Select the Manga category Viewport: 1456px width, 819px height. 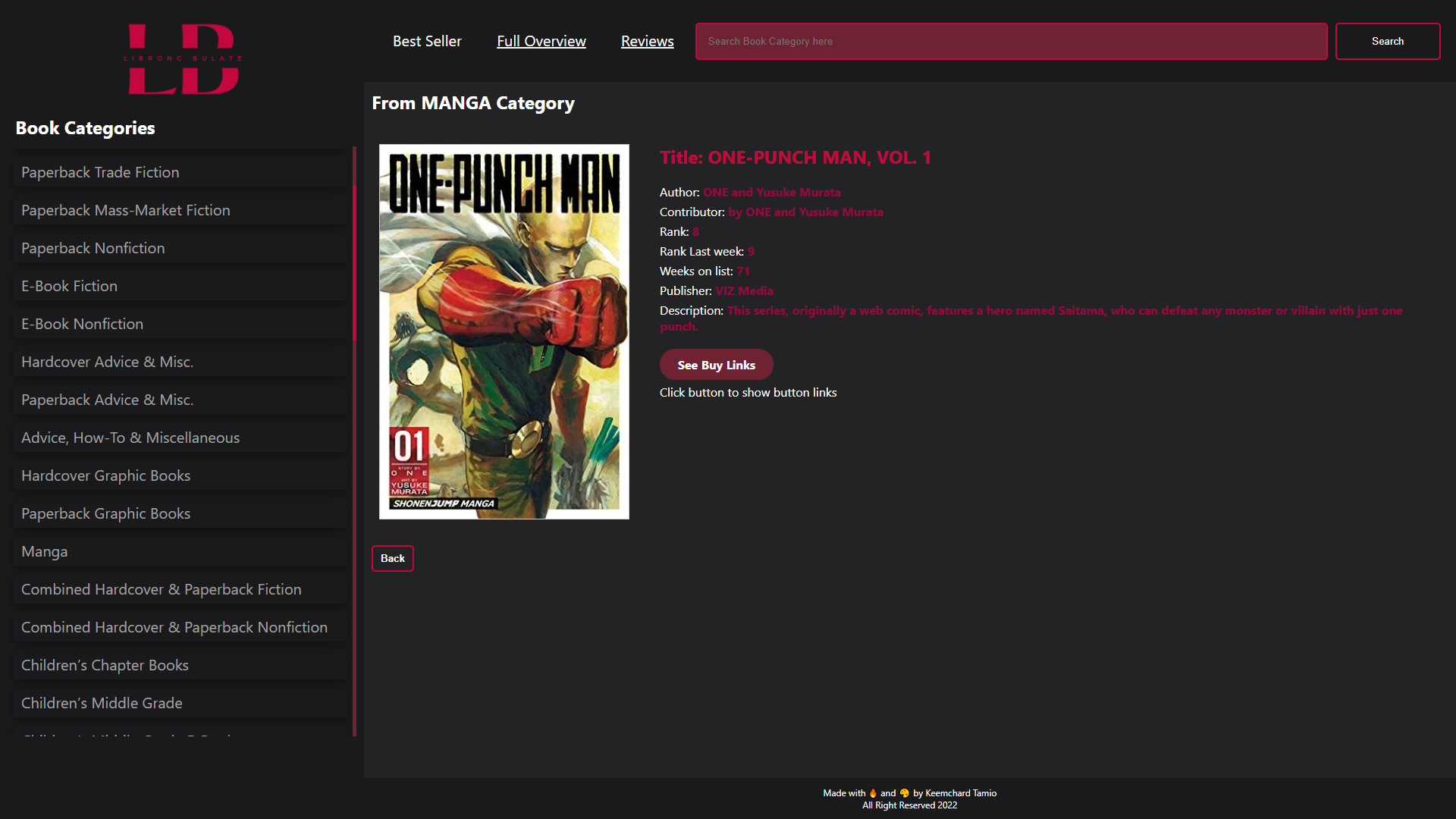coord(179,551)
